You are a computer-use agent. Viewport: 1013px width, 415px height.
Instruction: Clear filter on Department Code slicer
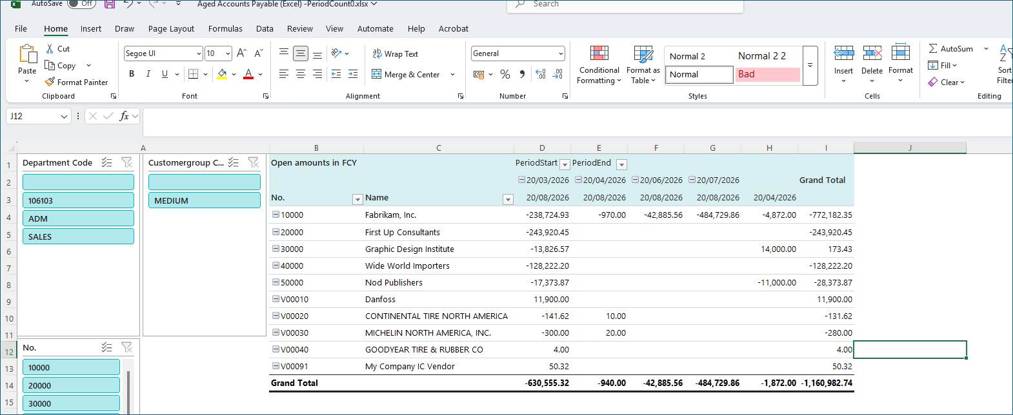127,163
